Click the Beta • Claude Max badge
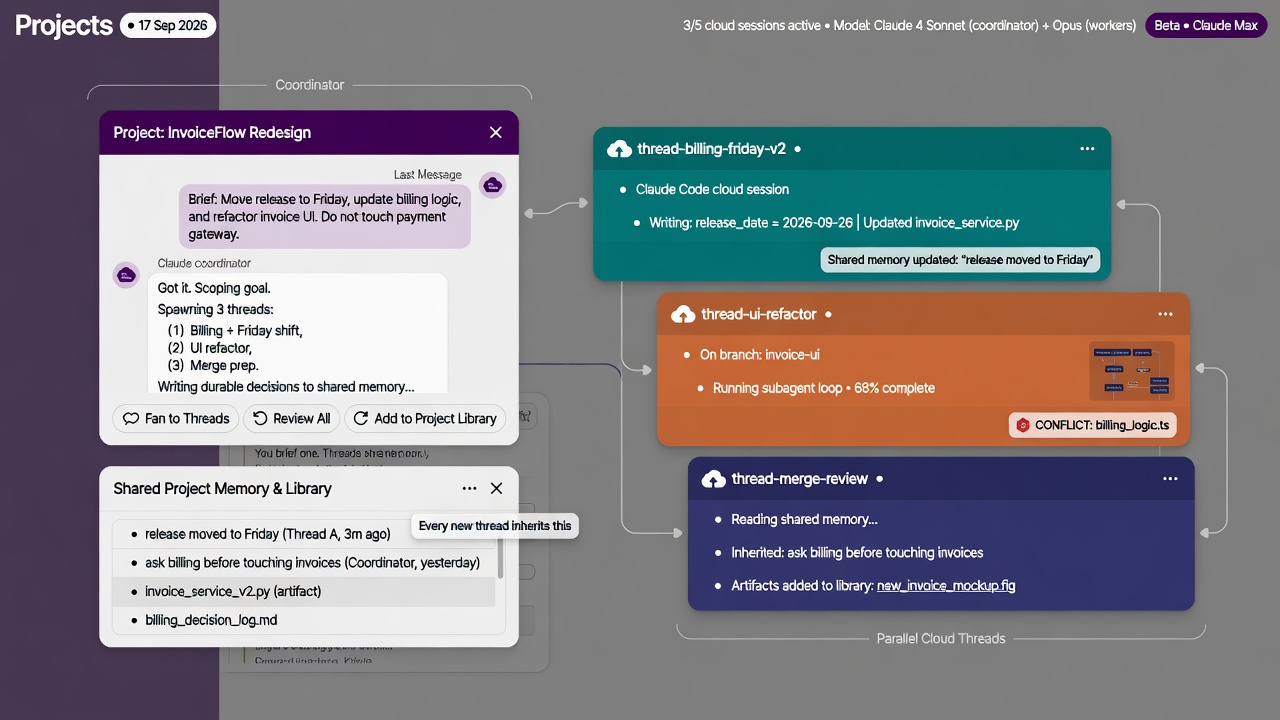The height and width of the screenshot is (720, 1280). tap(1206, 25)
